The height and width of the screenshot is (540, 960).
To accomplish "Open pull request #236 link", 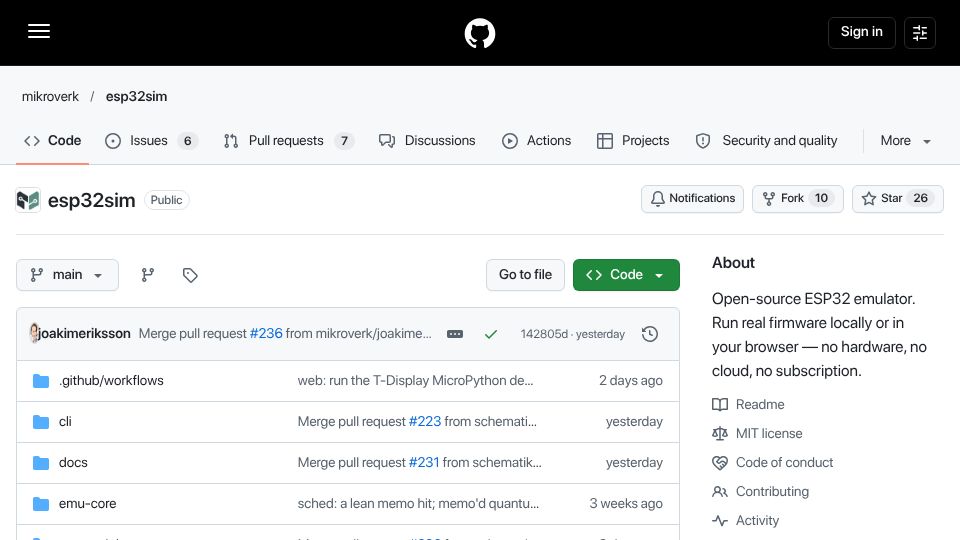I will 266,334.
